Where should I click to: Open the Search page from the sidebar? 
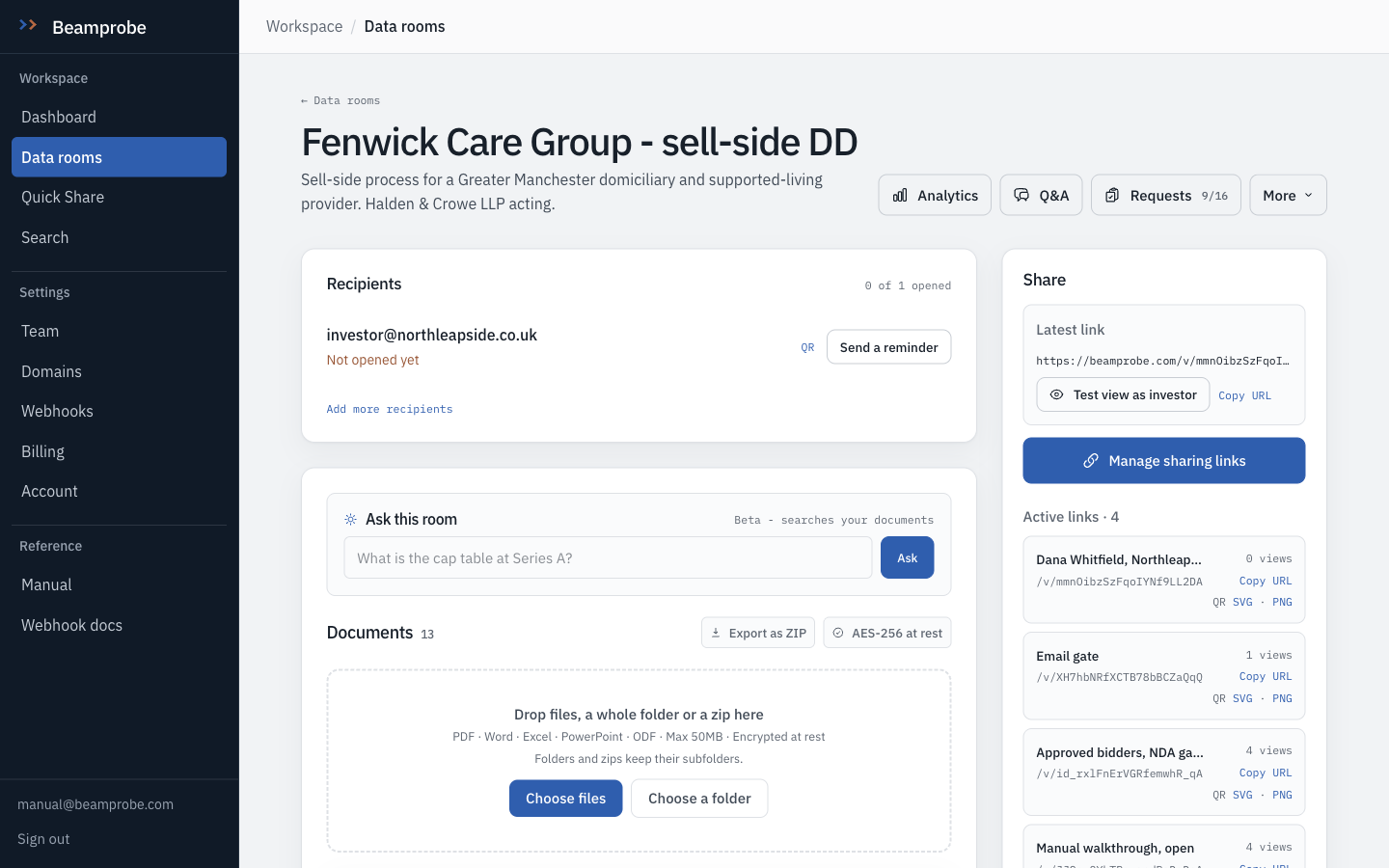[x=119, y=237]
